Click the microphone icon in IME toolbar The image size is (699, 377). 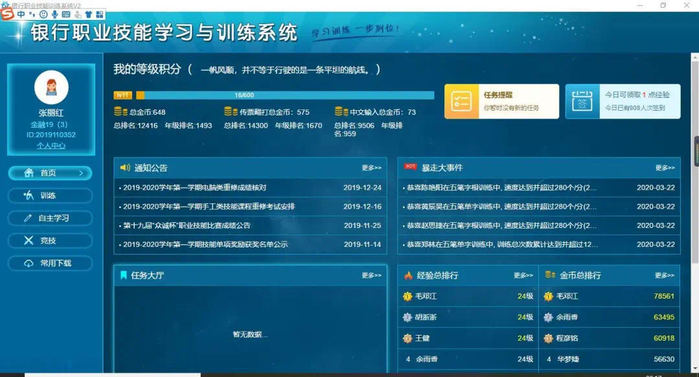54,14
